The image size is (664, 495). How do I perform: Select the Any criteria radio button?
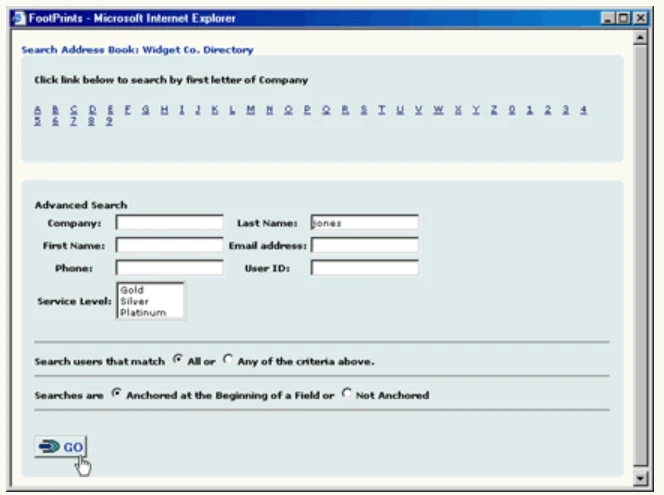point(228,359)
